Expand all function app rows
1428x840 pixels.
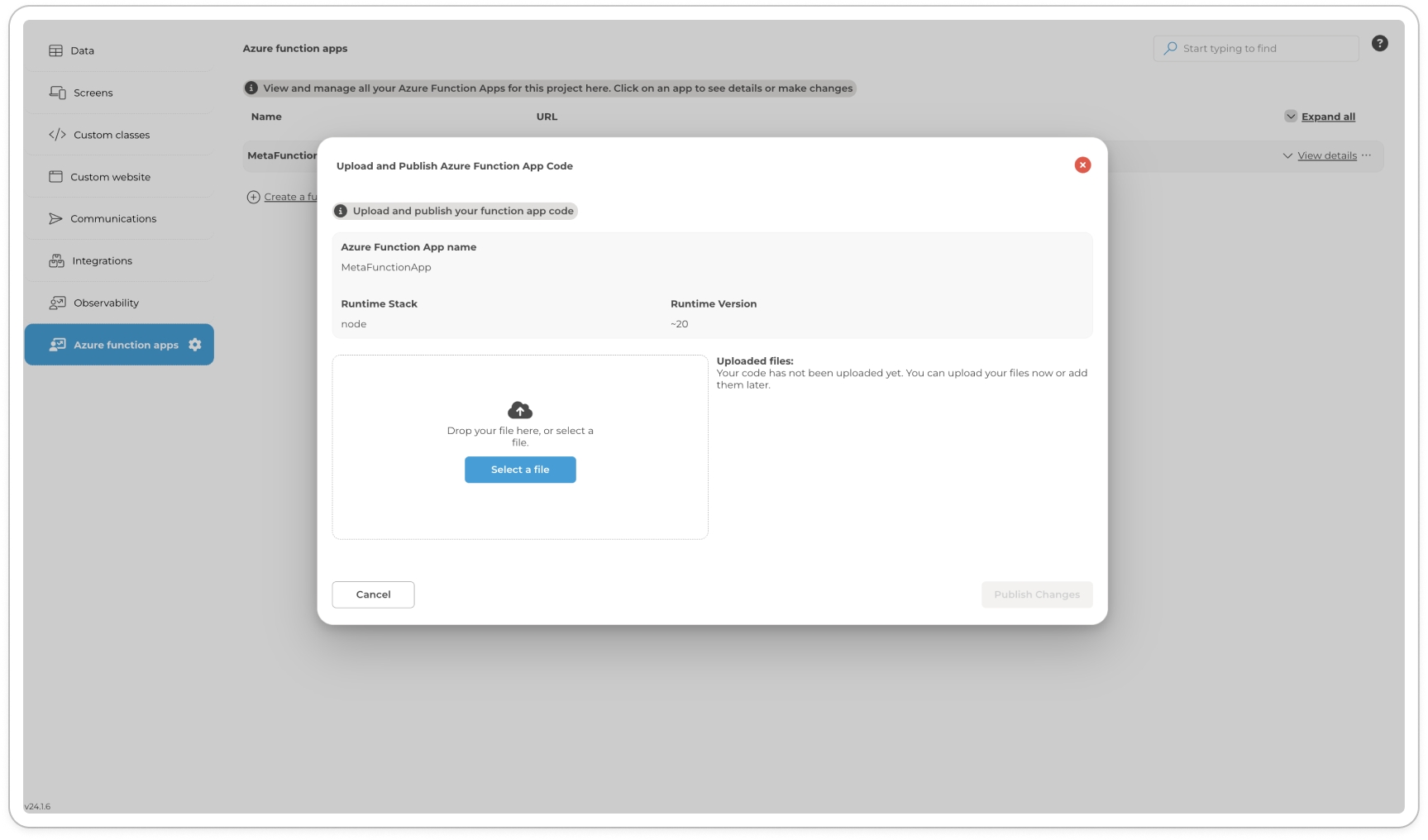tap(1327, 117)
